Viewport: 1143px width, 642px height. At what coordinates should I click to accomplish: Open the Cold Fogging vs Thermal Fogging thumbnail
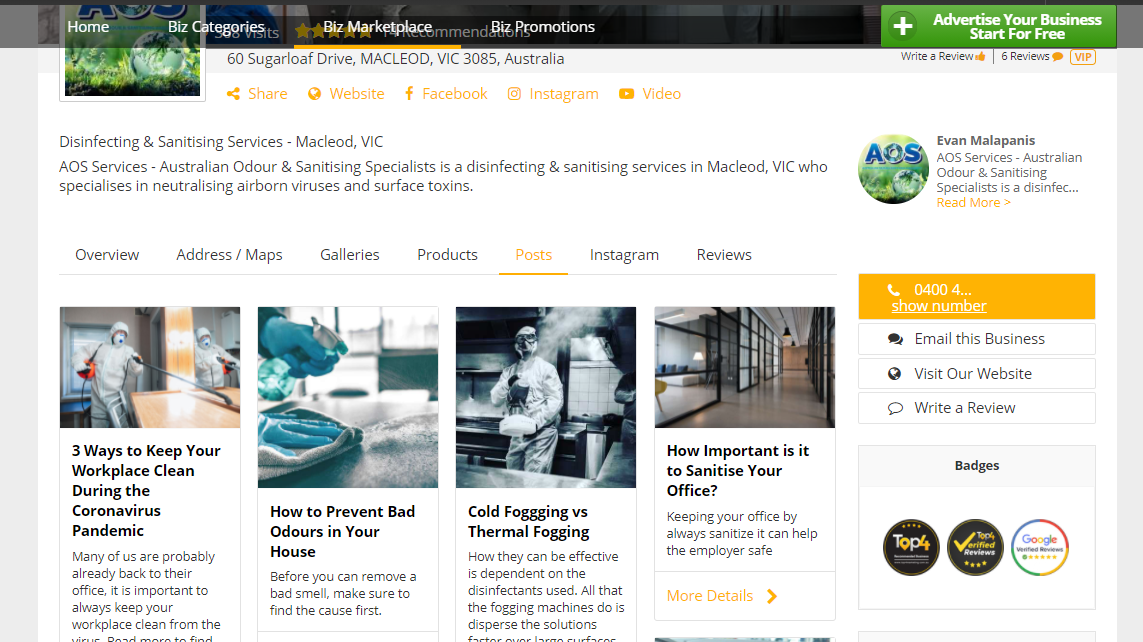[546, 397]
